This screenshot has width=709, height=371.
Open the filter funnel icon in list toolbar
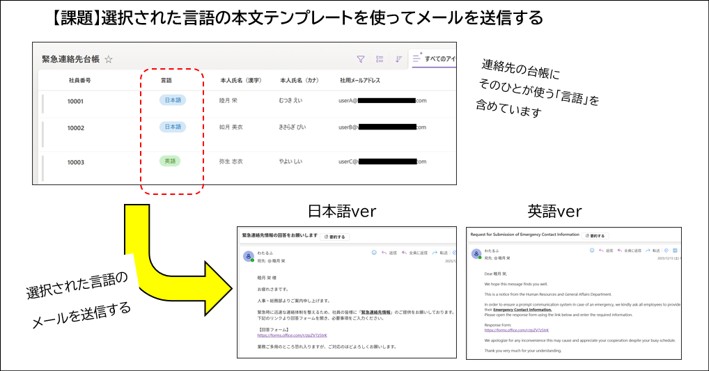coord(360,59)
